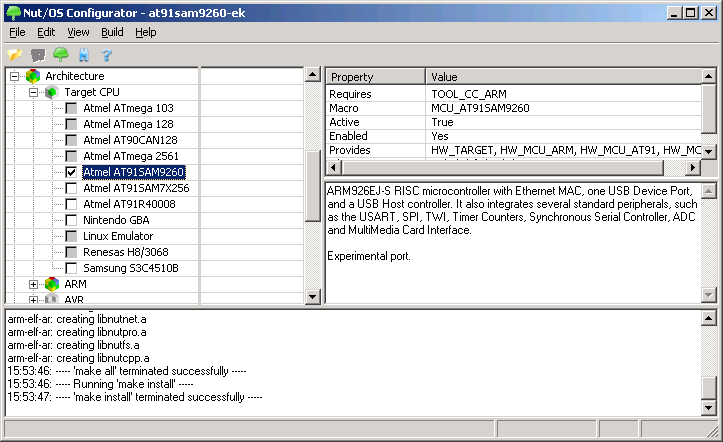Collapse the Architecture tree node

(15, 77)
